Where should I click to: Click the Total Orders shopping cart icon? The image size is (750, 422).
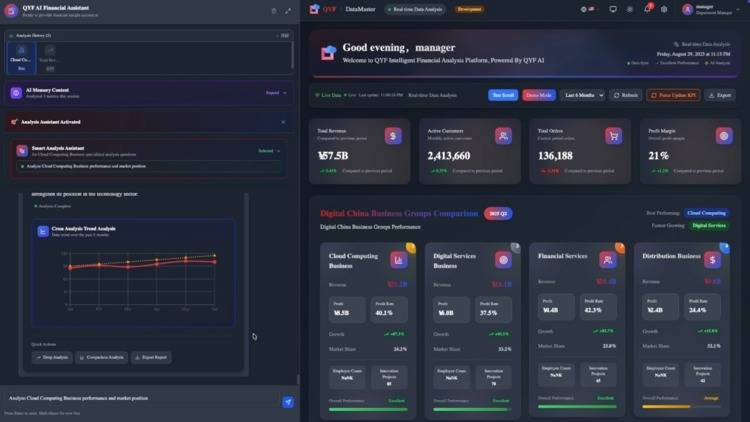(x=613, y=135)
